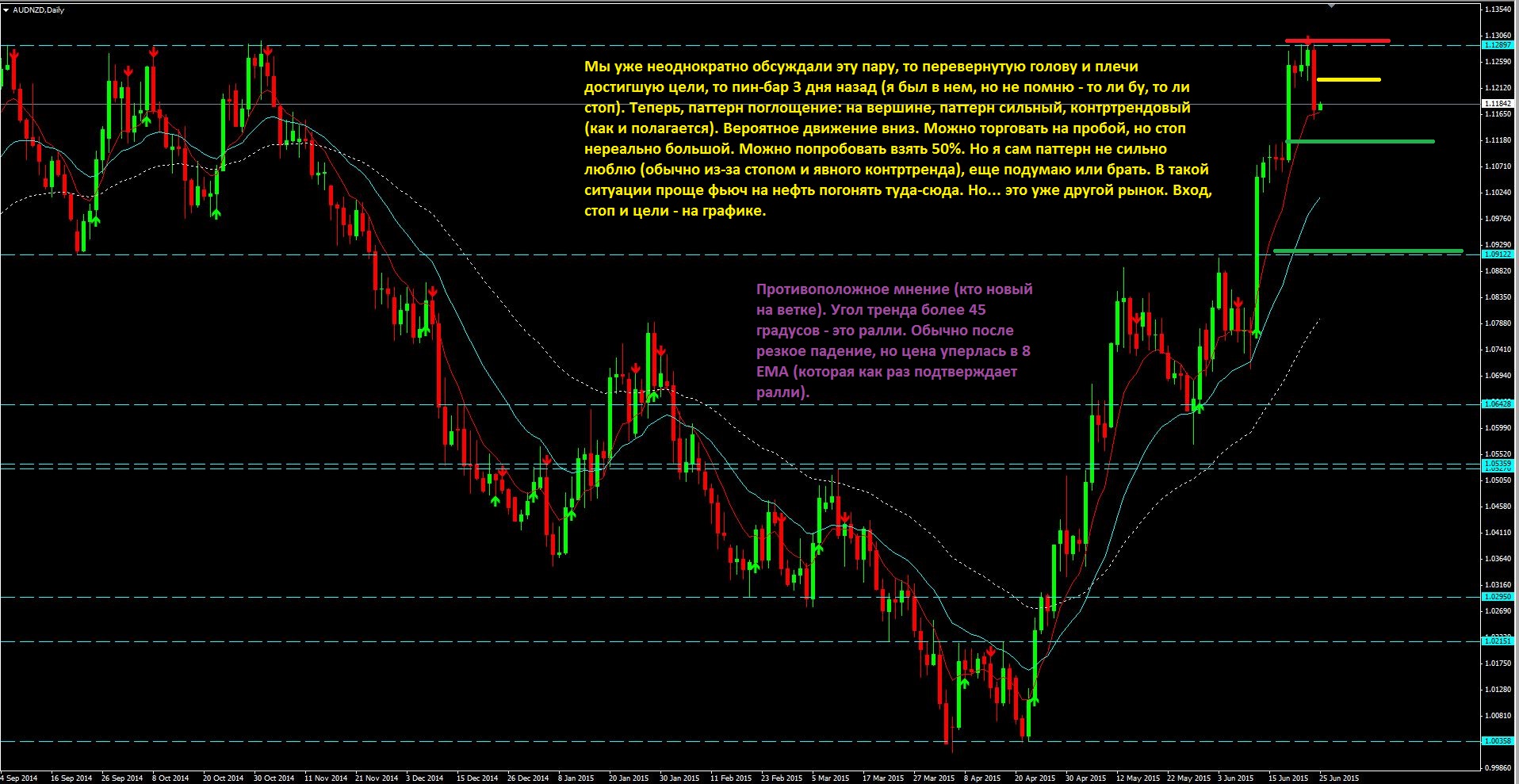The width and height of the screenshot is (1519, 784).
Task: Click the price scale value 0.99860
Action: (x=1498, y=768)
